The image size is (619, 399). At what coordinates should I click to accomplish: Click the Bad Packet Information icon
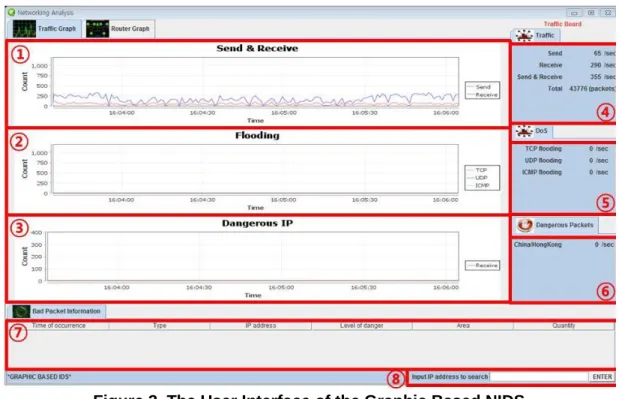coord(21,311)
